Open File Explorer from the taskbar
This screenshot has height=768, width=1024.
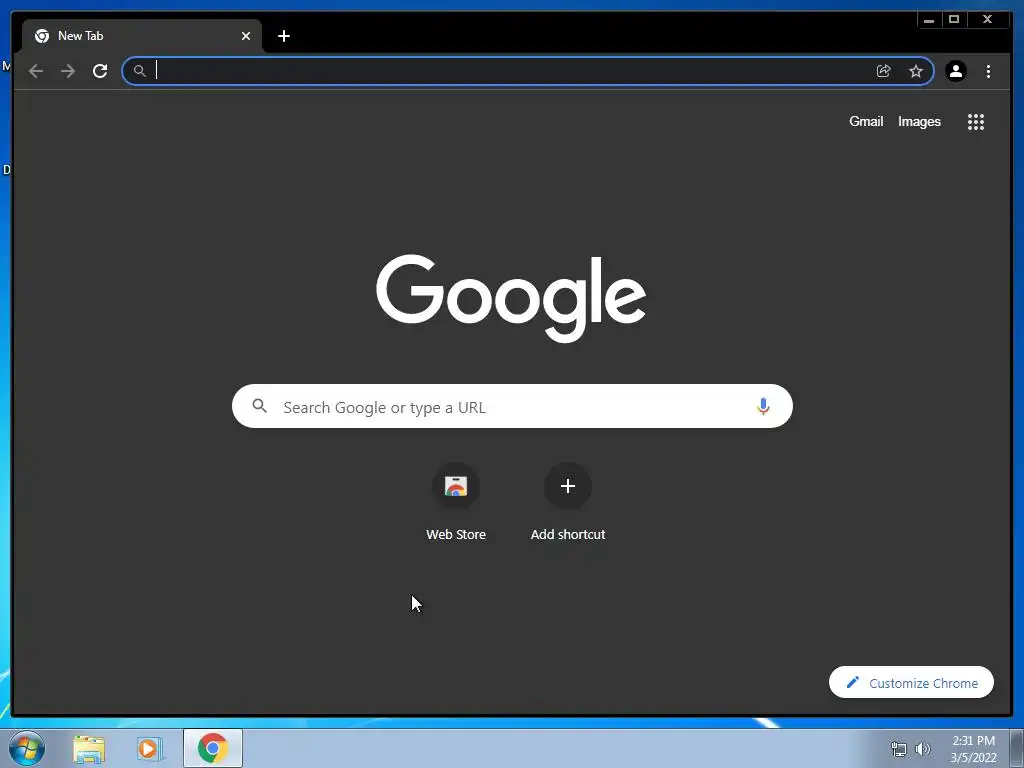89,748
